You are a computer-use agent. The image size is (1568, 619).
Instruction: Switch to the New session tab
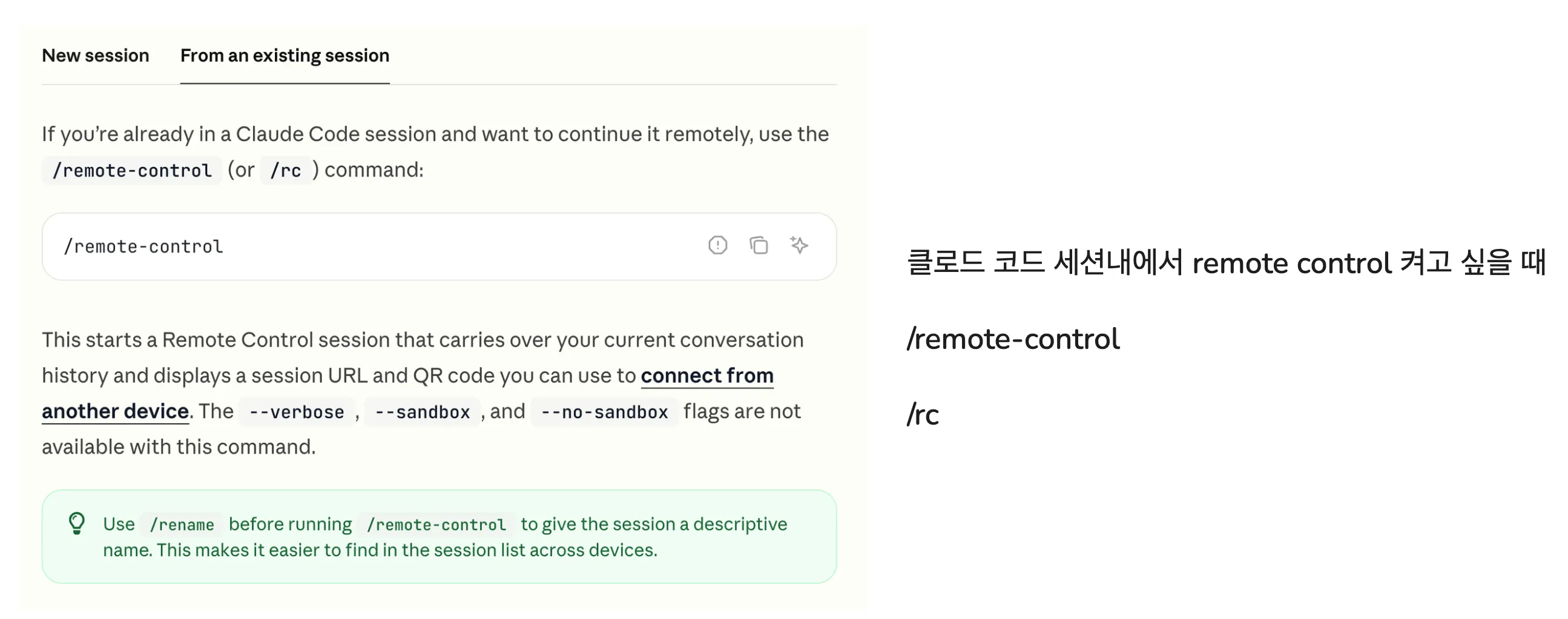click(x=95, y=56)
